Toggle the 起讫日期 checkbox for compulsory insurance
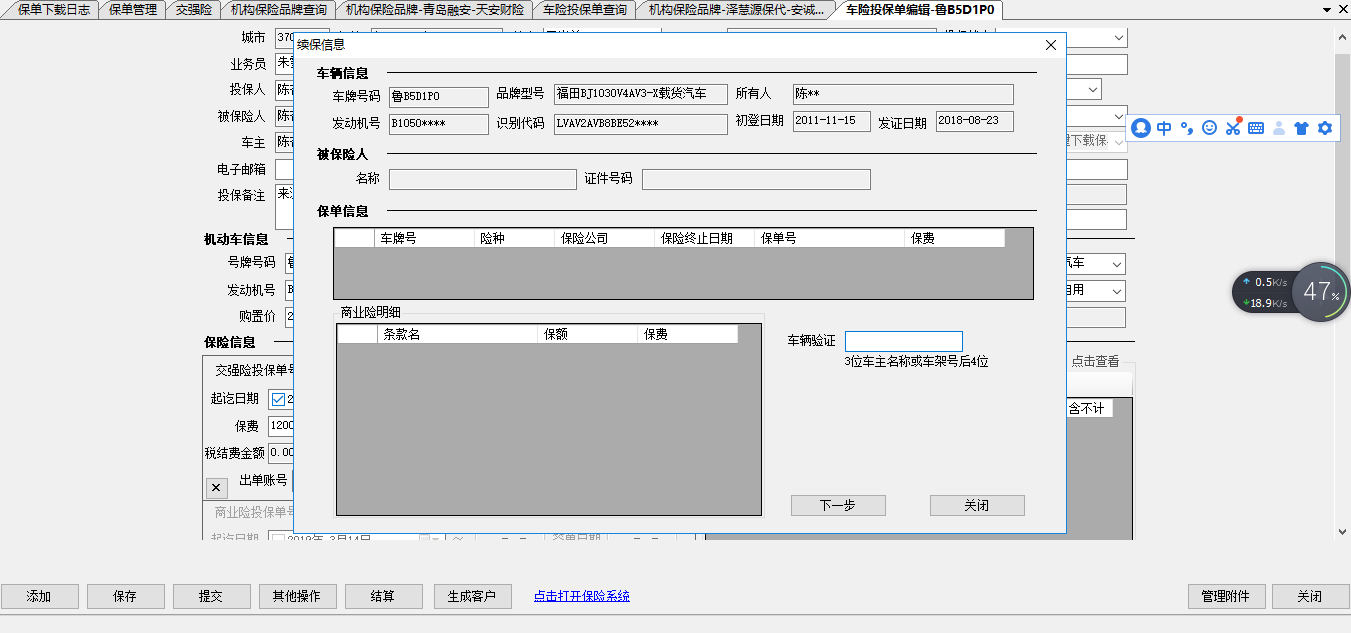Viewport: 1351px width, 633px height. tap(278, 399)
